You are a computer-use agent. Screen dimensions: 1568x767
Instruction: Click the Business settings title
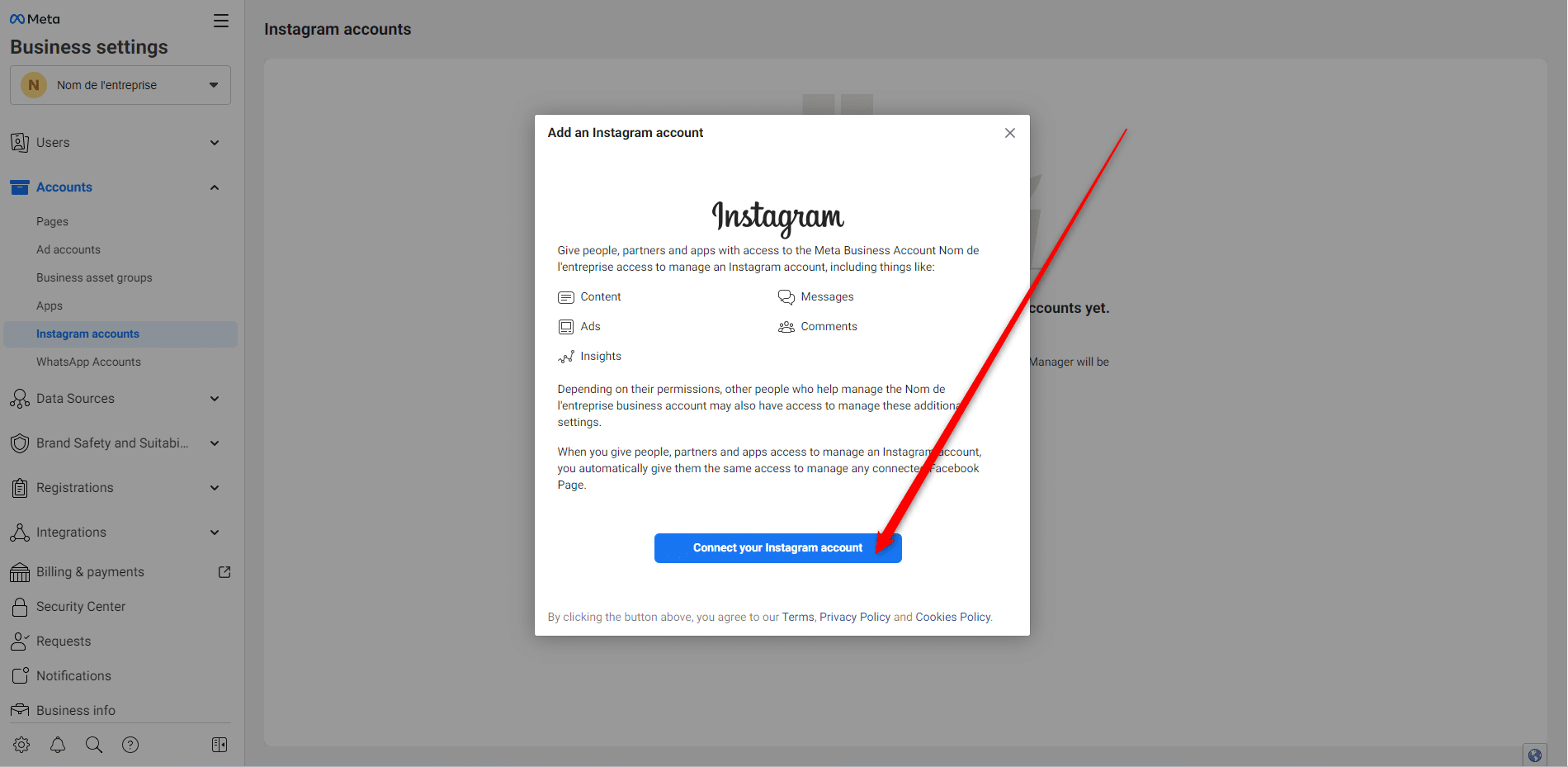point(89,47)
